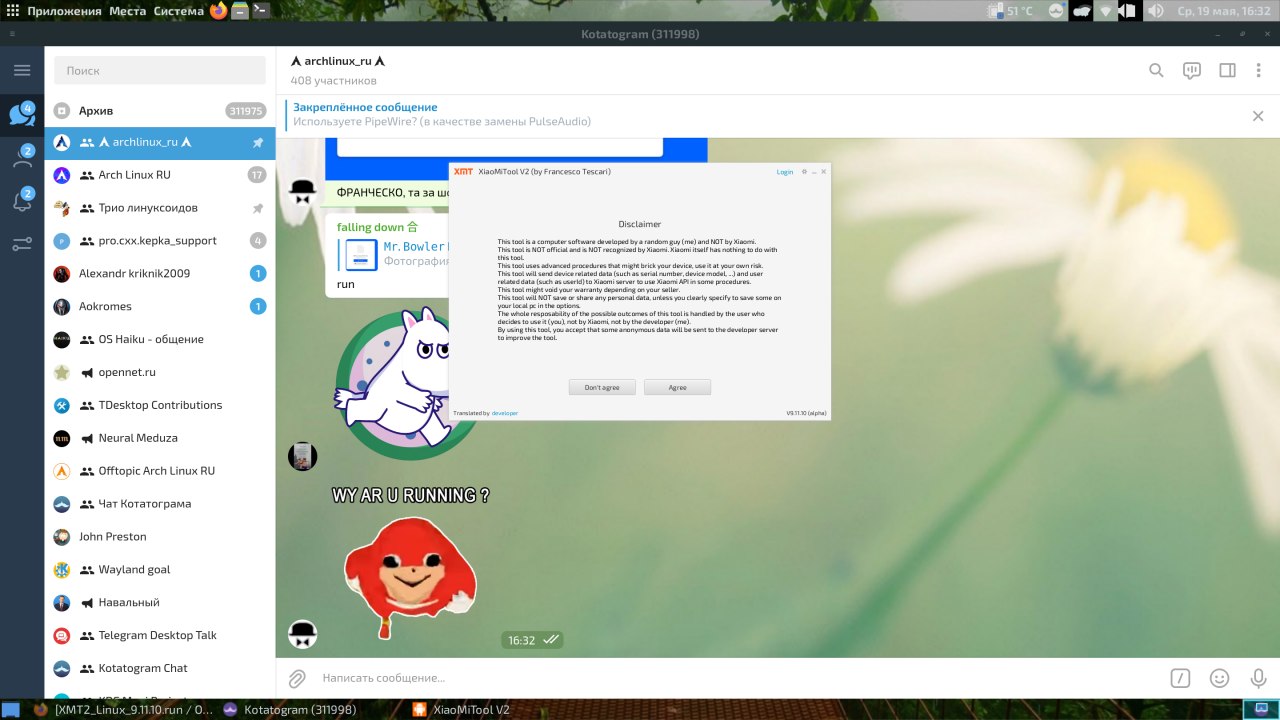Open the pro.cxx.kepka_support chat
1280x720 pixels.
160,241
